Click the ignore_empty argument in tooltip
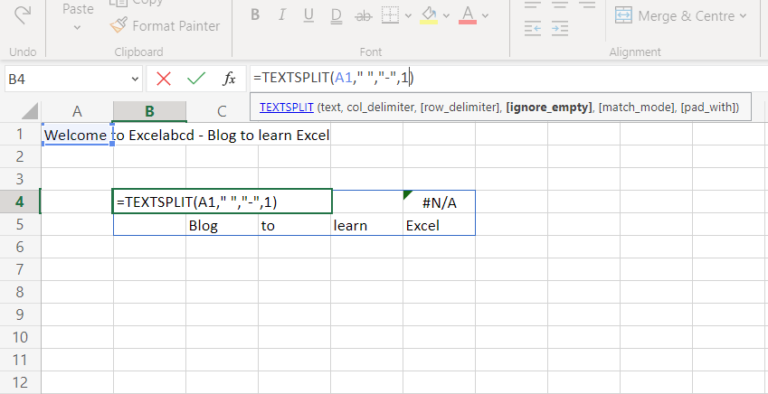The height and width of the screenshot is (394, 768). point(549,107)
